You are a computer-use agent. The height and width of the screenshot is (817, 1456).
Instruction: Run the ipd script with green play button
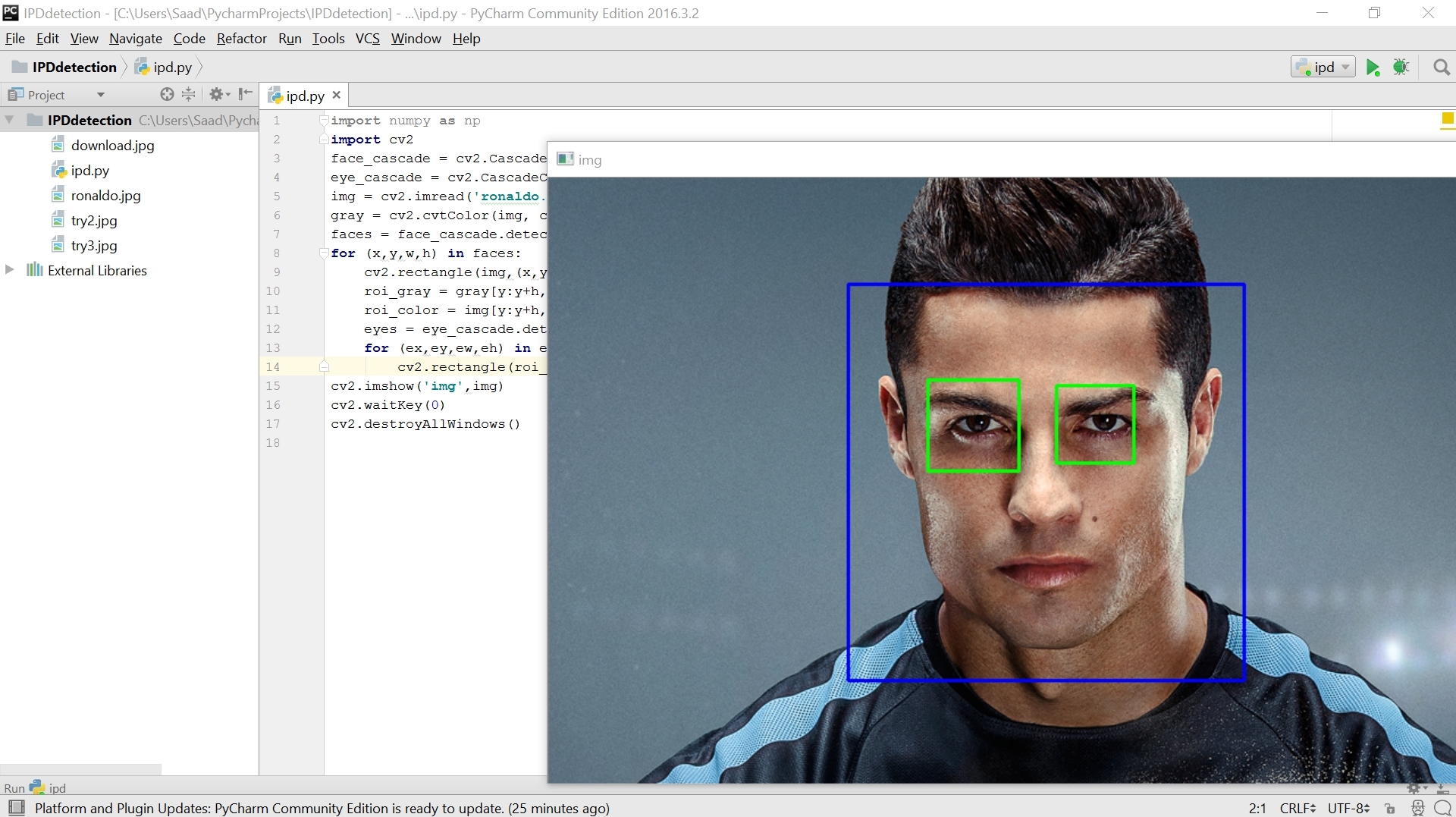pos(1373,68)
